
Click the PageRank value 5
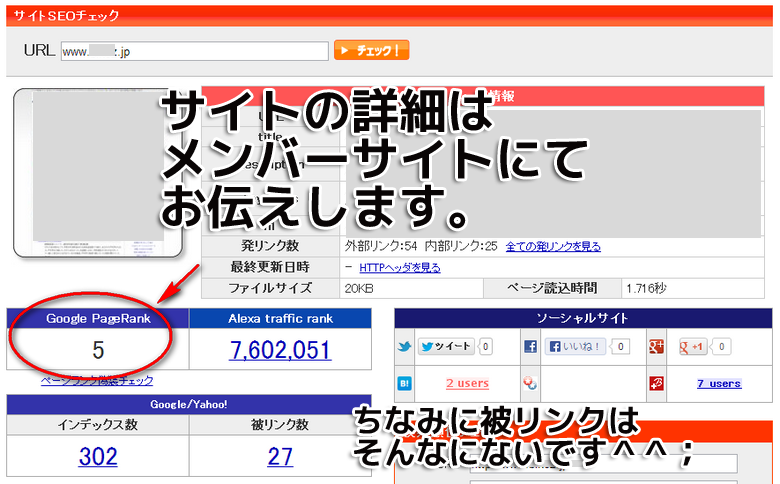pos(98,350)
